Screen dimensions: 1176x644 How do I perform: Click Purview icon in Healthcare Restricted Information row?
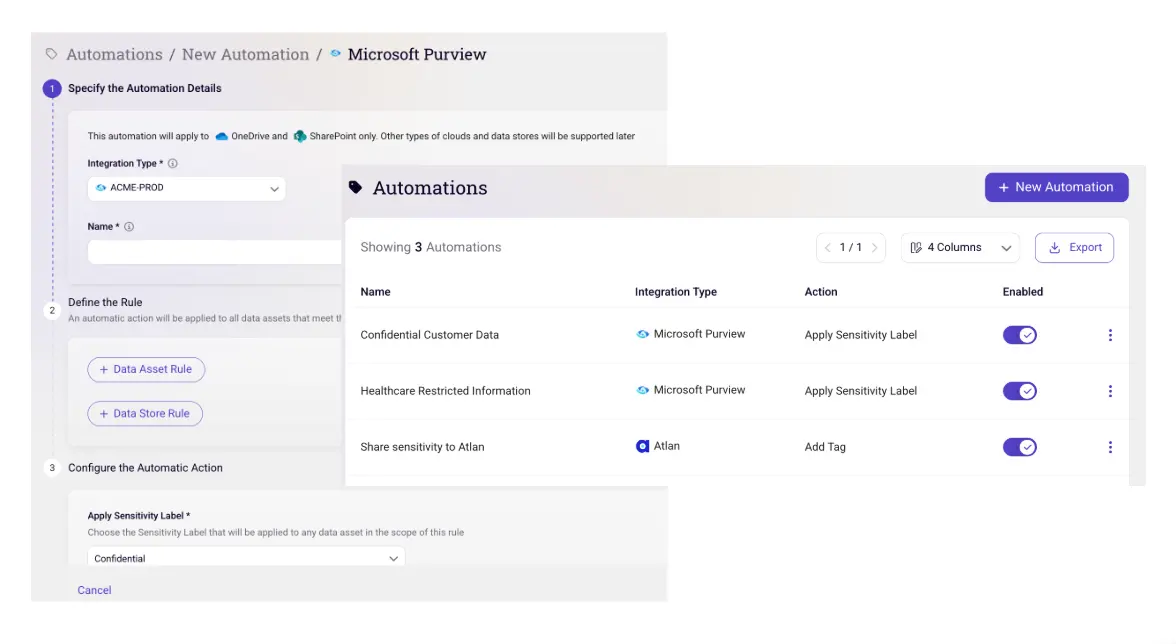tap(643, 391)
